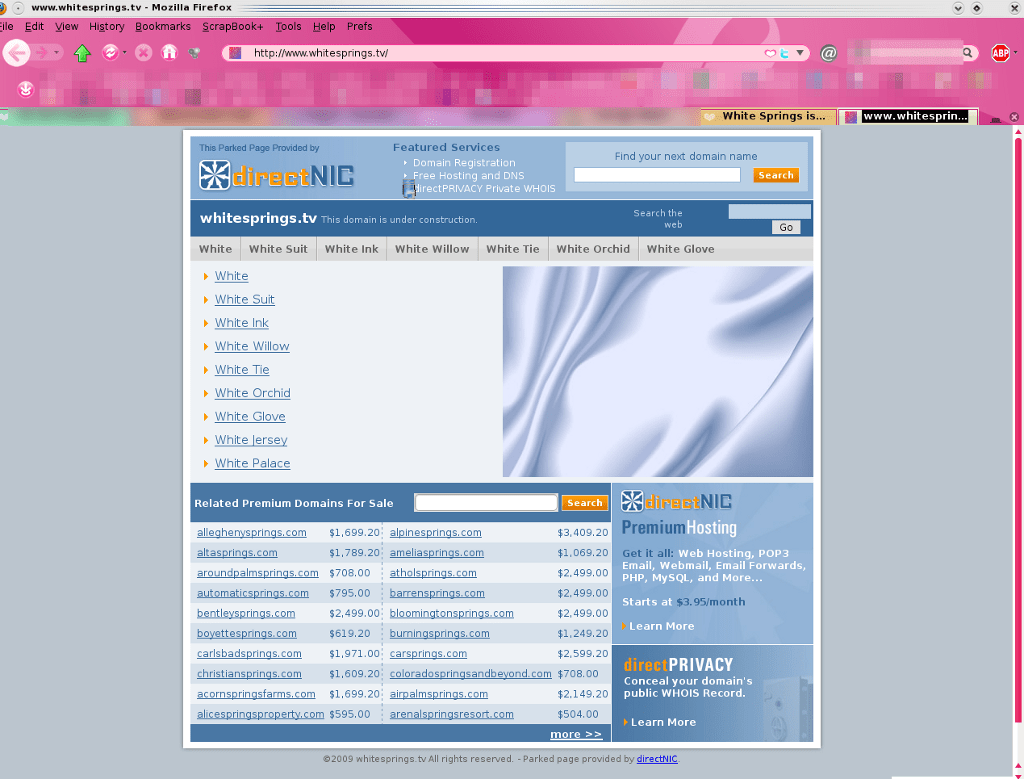
Task: Open the White Tie link in the list
Action: click(242, 370)
